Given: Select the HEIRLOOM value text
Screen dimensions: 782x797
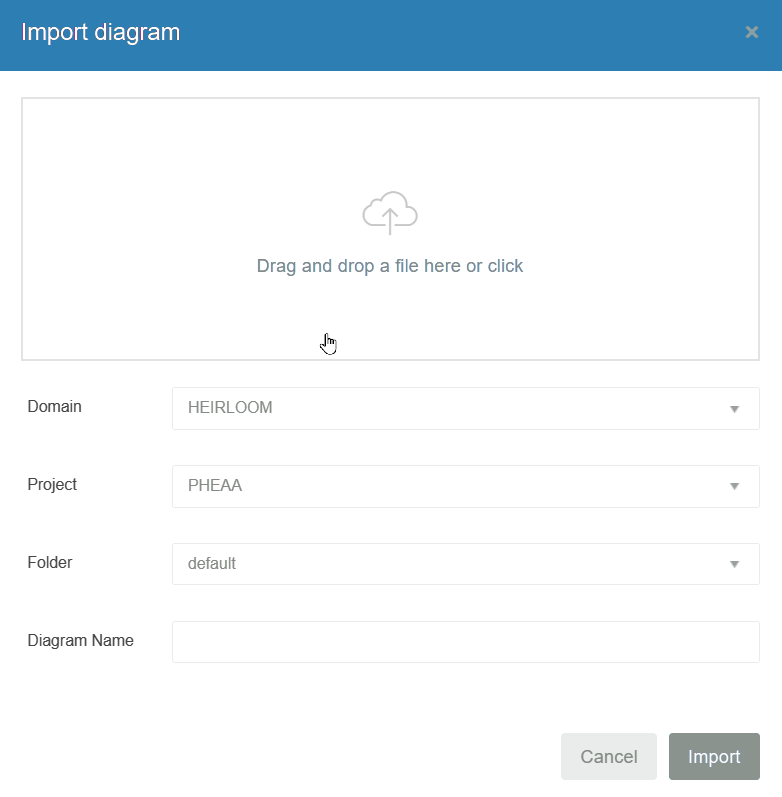Looking at the screenshot, I should point(230,408).
